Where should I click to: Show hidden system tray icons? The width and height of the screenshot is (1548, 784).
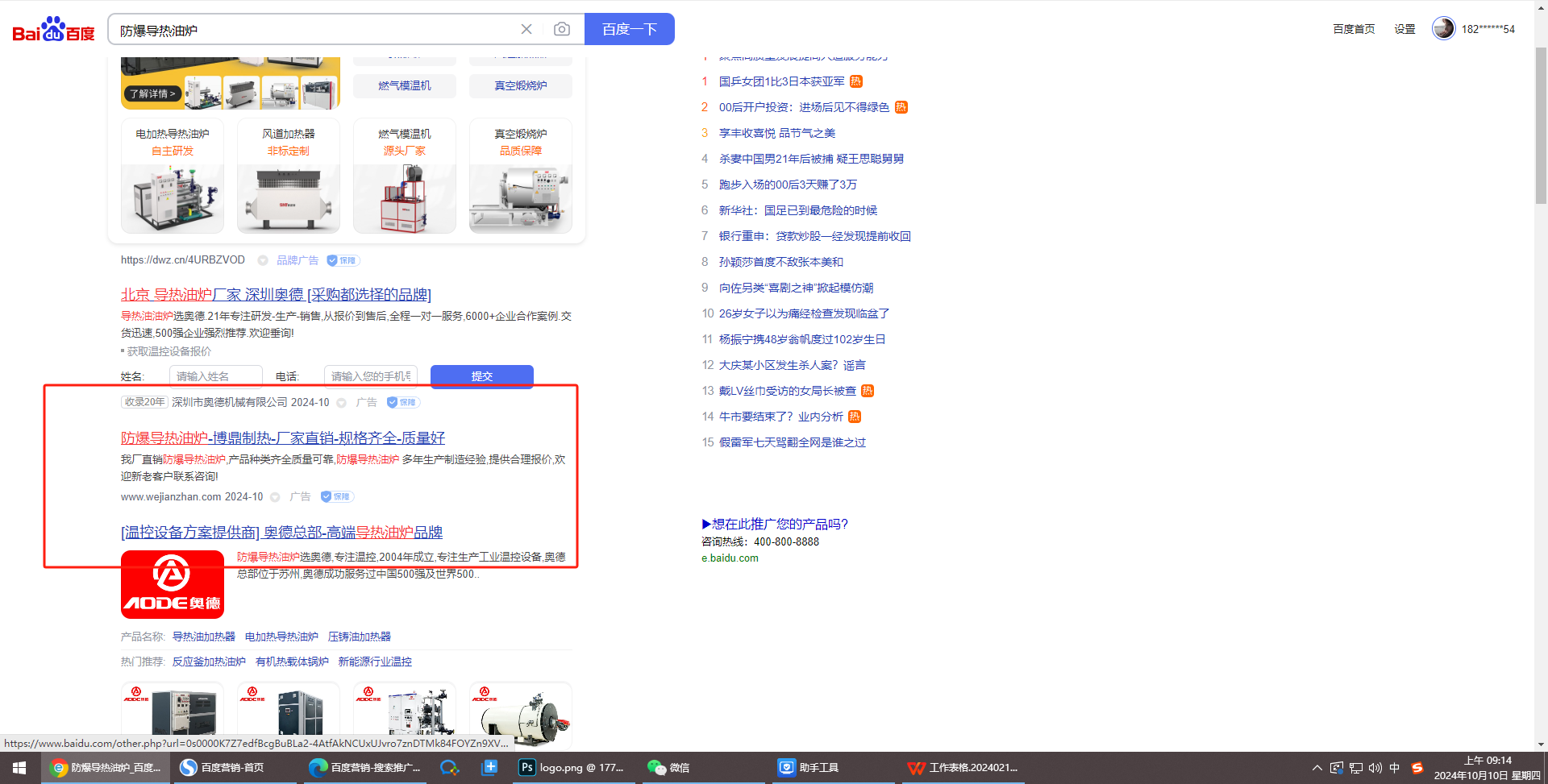pyautogui.click(x=1317, y=768)
